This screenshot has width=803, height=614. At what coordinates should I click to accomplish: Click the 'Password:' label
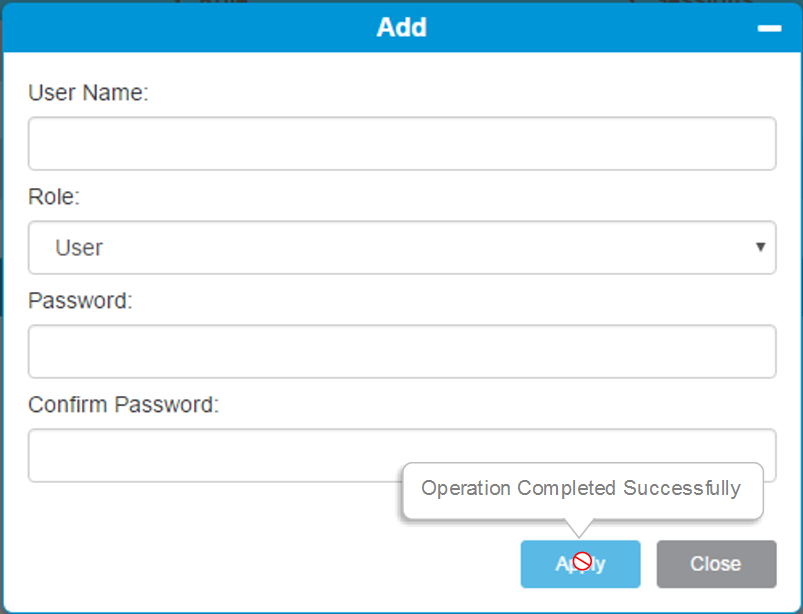pyautogui.click(x=80, y=301)
